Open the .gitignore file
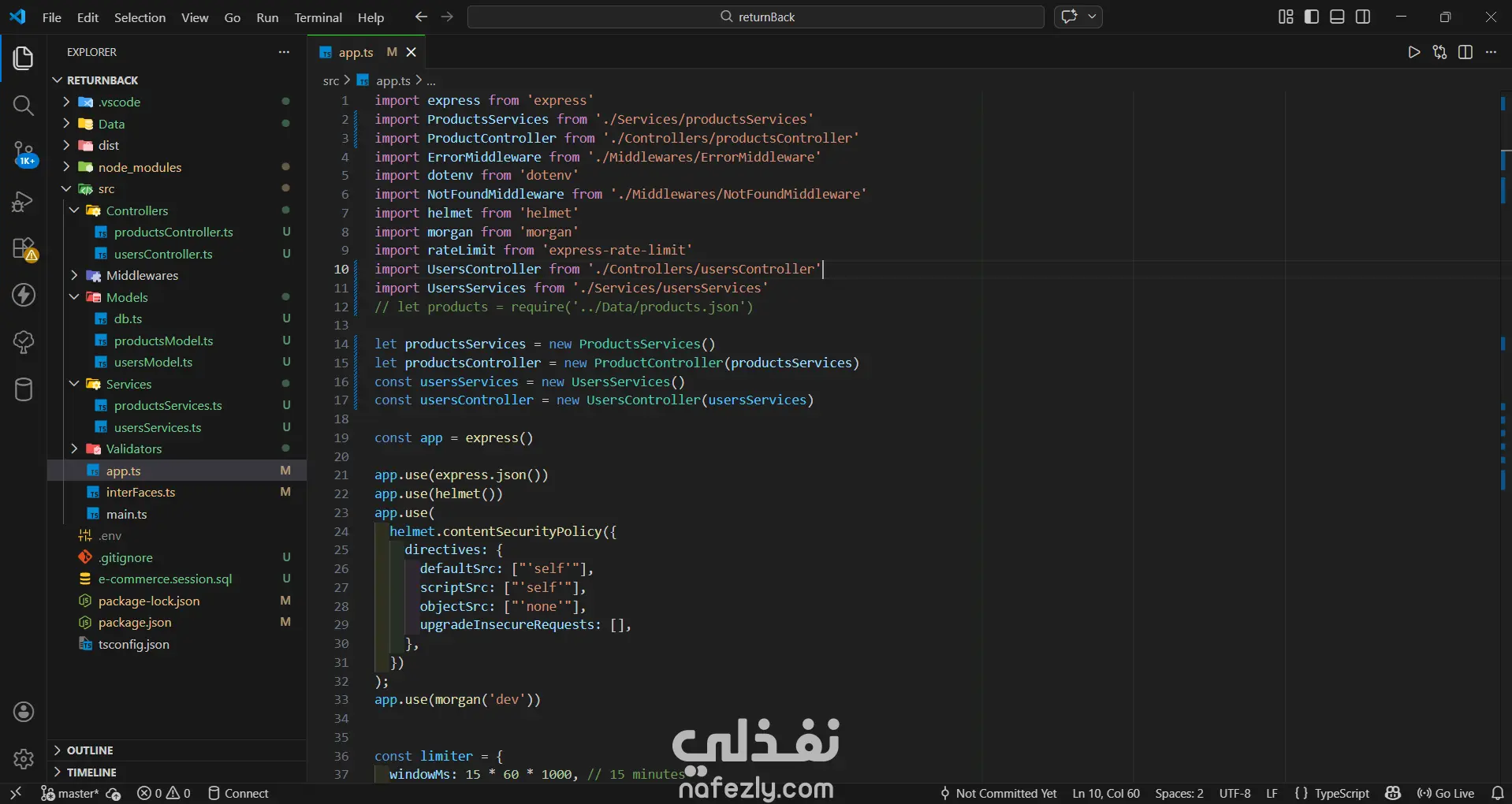1512x804 pixels. pos(125,557)
